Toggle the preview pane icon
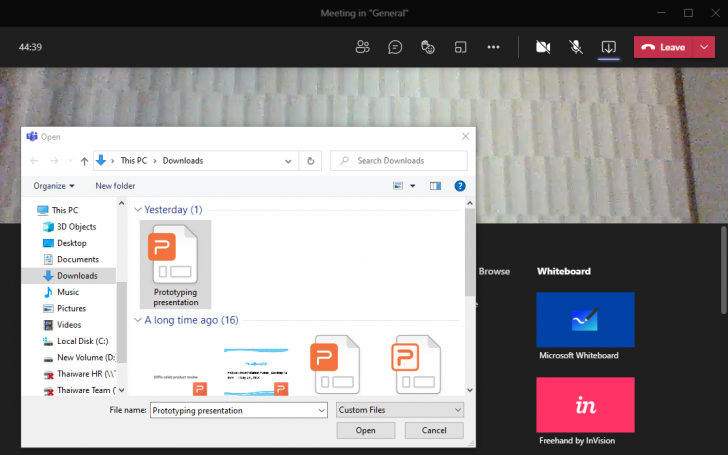Image resolution: width=728 pixels, height=455 pixels. (x=435, y=186)
